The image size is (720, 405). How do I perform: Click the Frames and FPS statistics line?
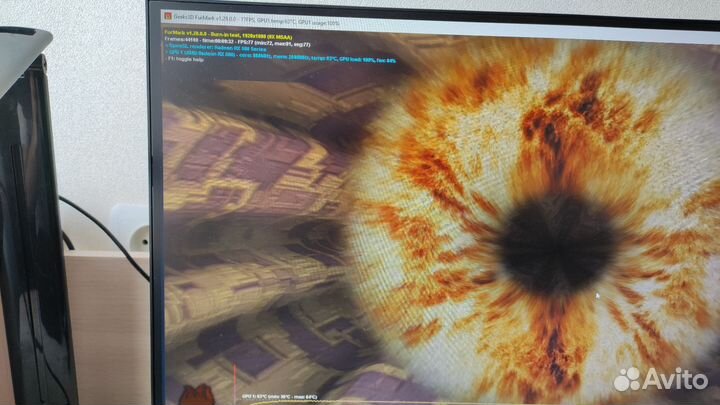(x=237, y=42)
